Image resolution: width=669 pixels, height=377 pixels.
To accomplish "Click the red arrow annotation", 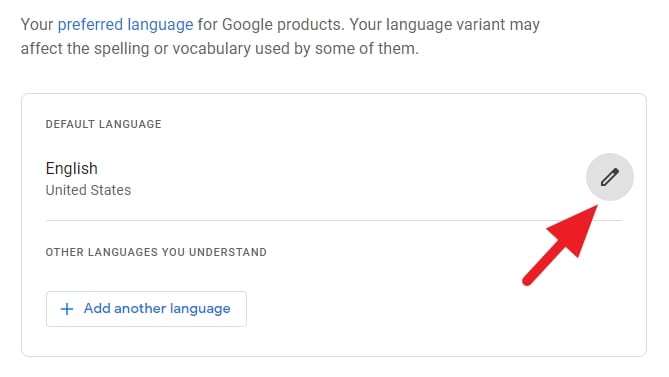I will 560,245.
